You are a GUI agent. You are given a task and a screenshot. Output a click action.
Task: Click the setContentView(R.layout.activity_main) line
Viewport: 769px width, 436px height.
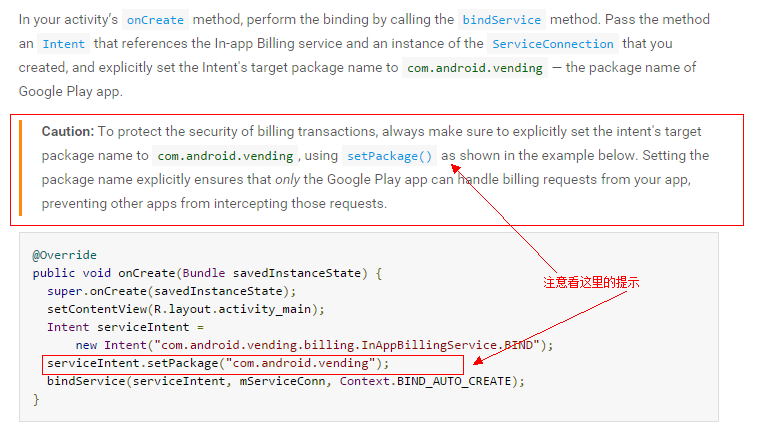coord(186,309)
